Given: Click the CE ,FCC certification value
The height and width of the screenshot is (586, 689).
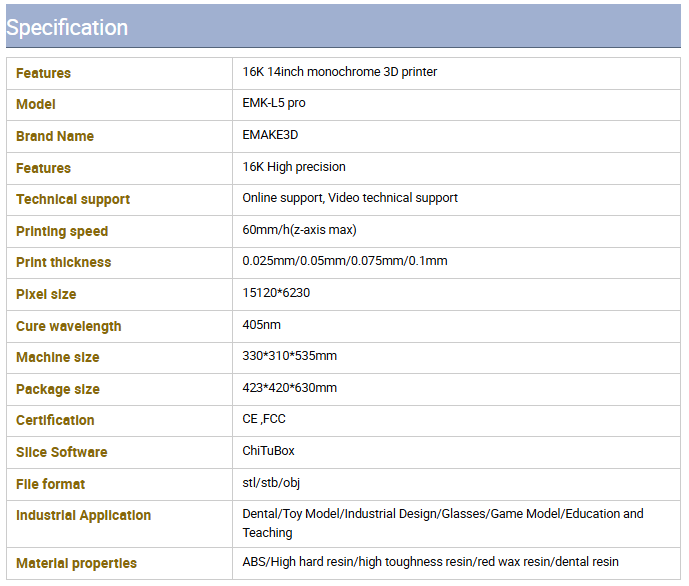Looking at the screenshot, I should tap(264, 419).
